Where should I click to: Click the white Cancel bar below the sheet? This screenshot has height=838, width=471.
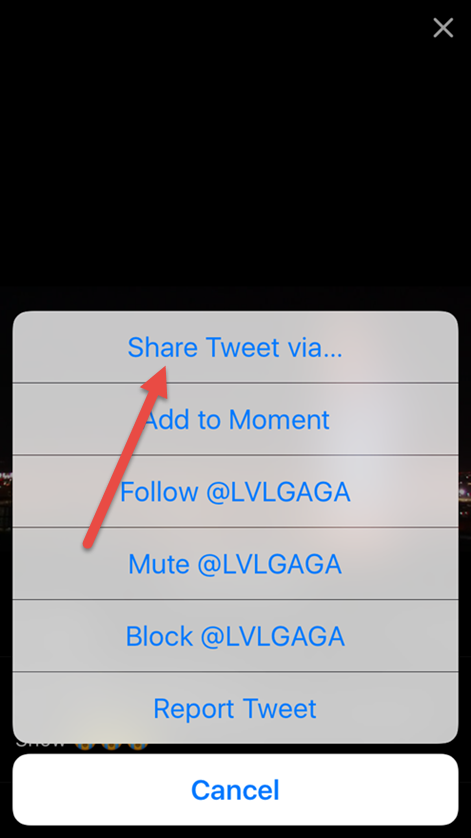[x=235, y=789]
